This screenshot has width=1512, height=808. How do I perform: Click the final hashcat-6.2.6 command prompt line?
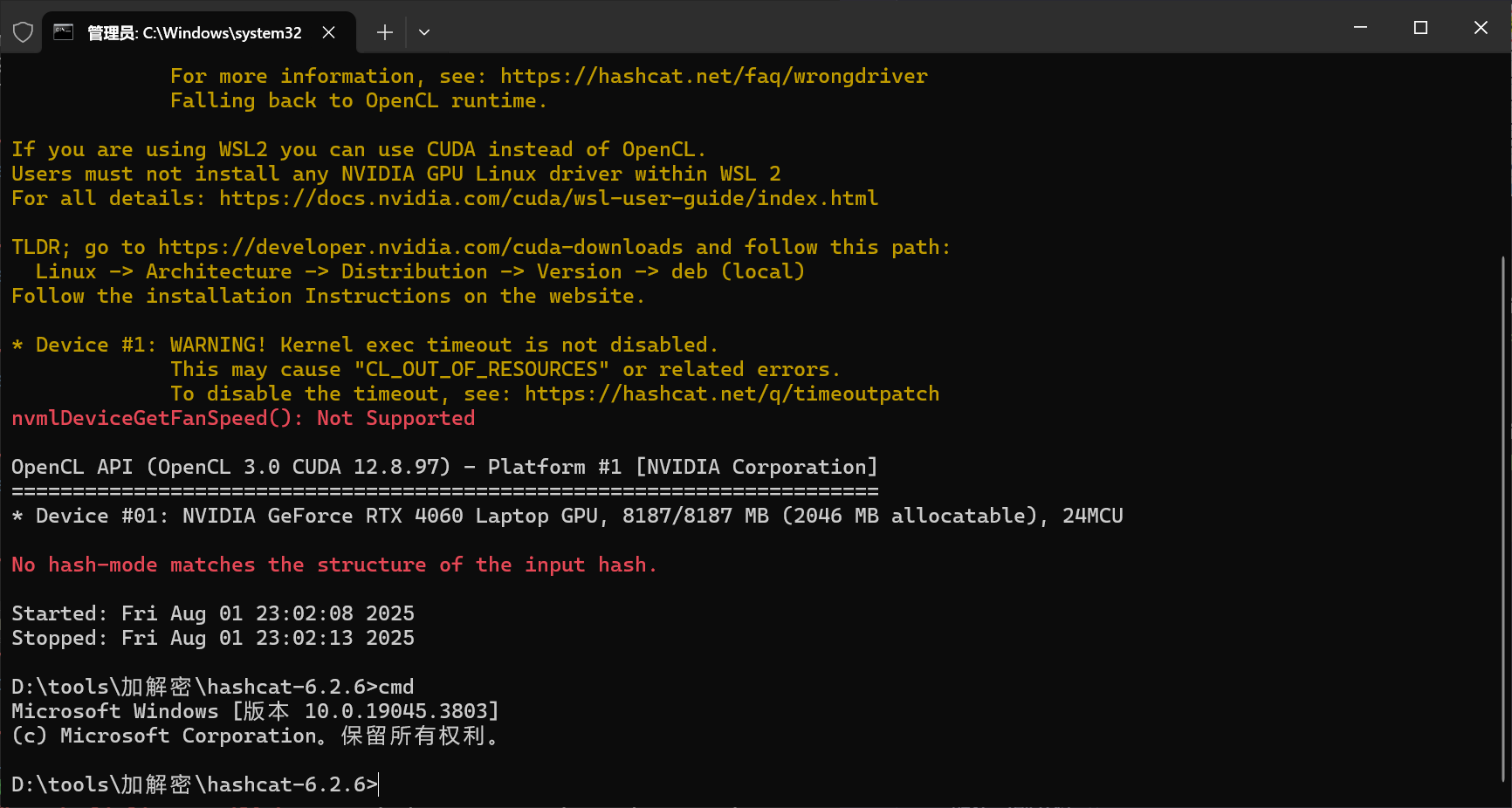coord(195,785)
